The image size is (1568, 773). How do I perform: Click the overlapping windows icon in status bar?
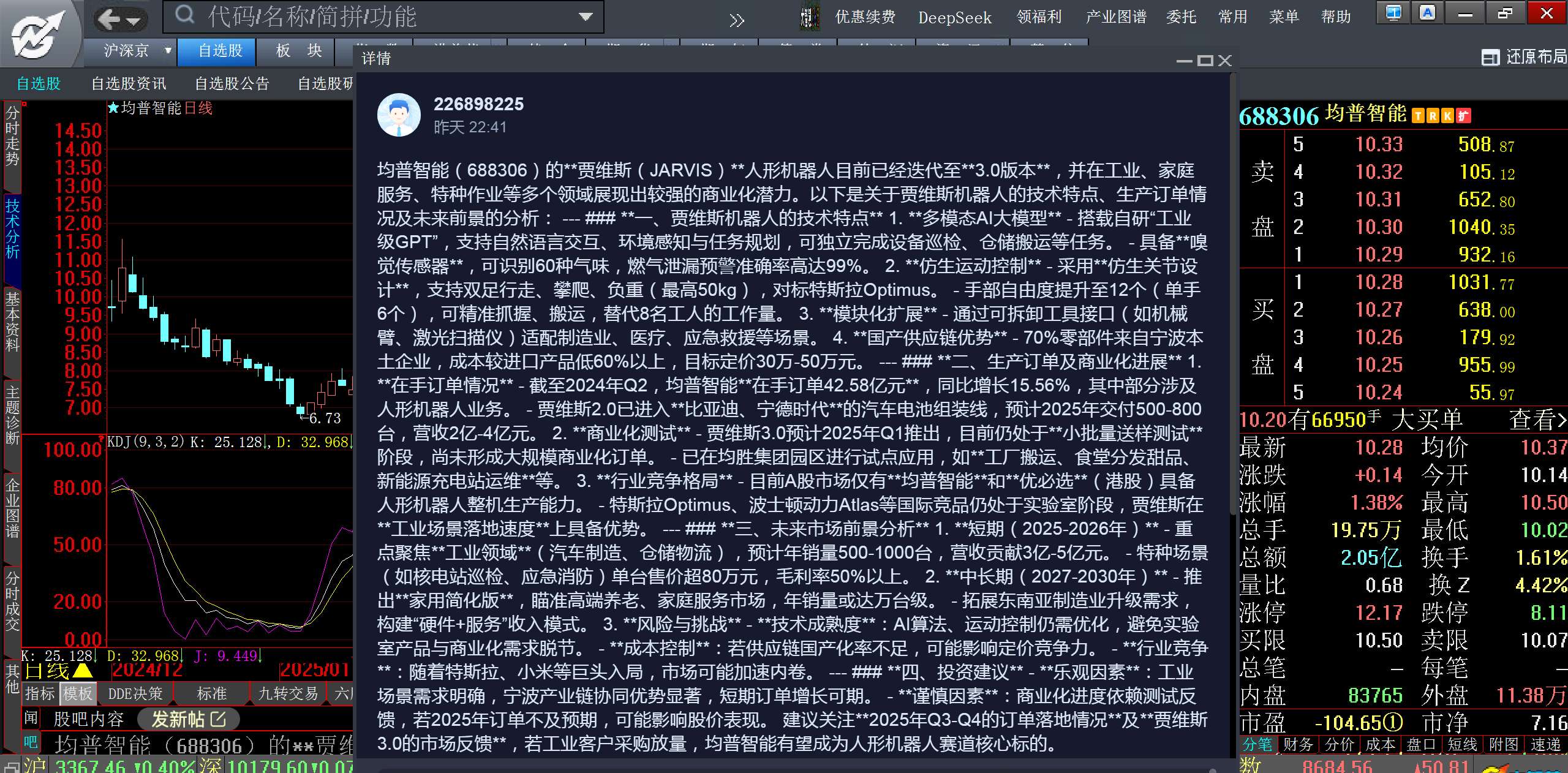click(x=11, y=767)
